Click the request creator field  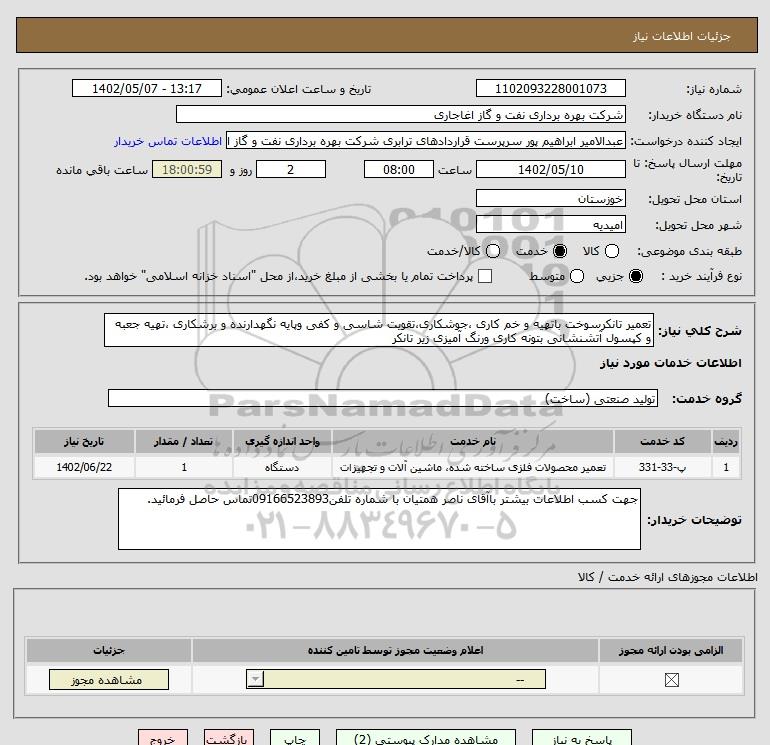pos(426,141)
